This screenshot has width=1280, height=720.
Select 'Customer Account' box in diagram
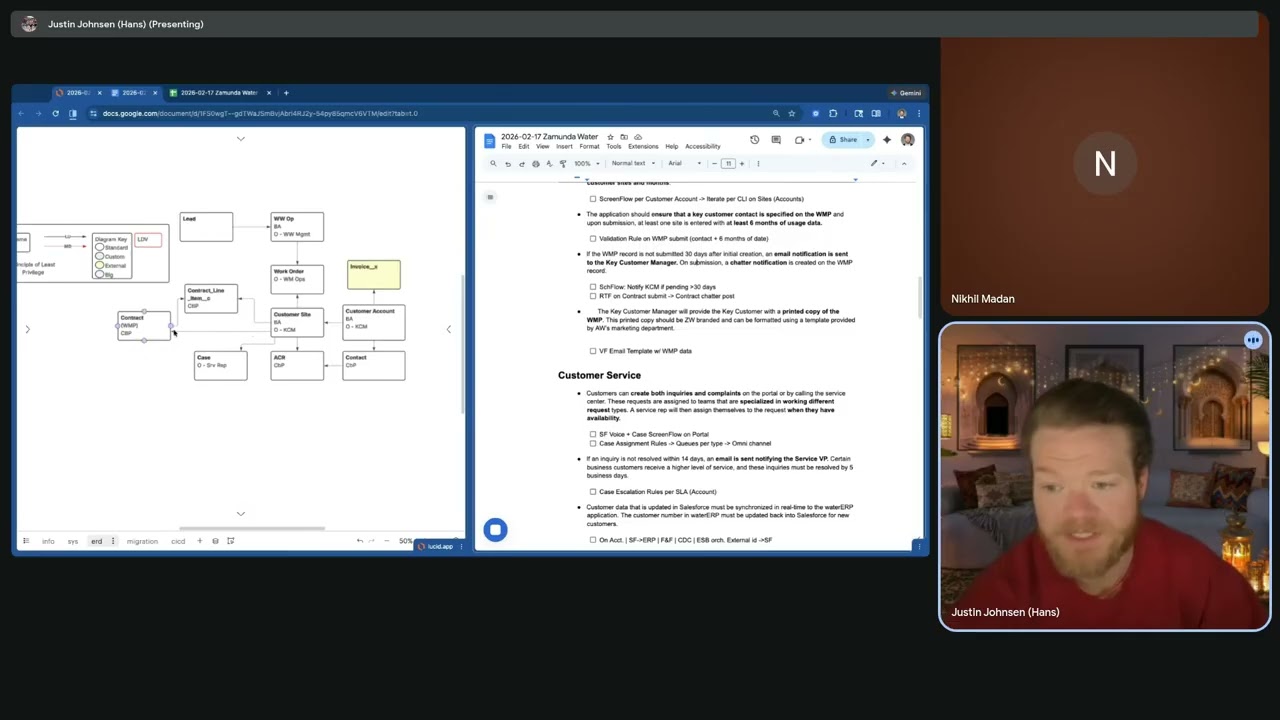click(374, 323)
